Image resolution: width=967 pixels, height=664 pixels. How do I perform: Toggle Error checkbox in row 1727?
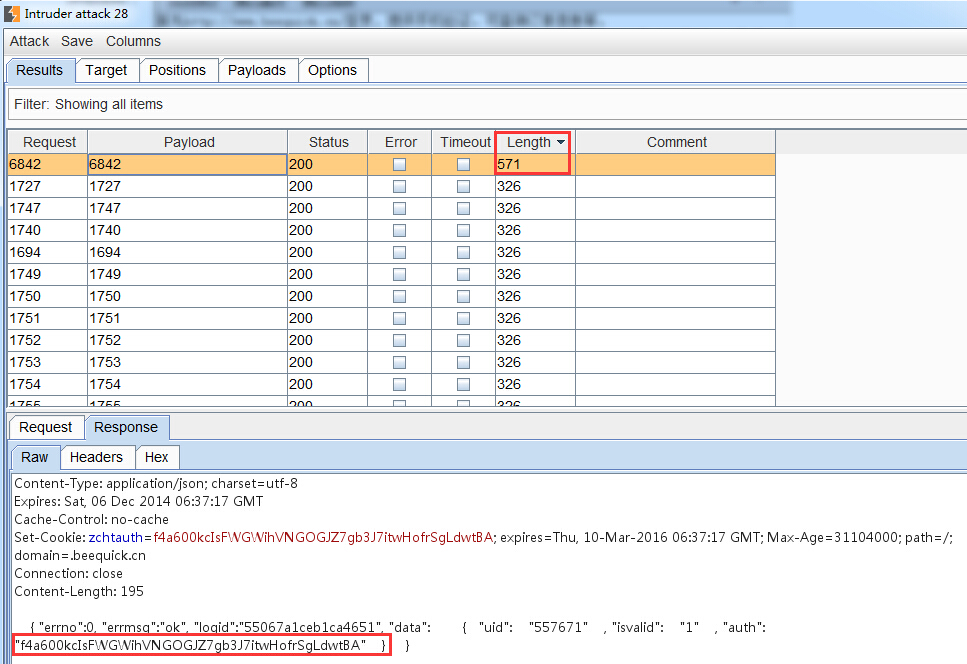(400, 186)
